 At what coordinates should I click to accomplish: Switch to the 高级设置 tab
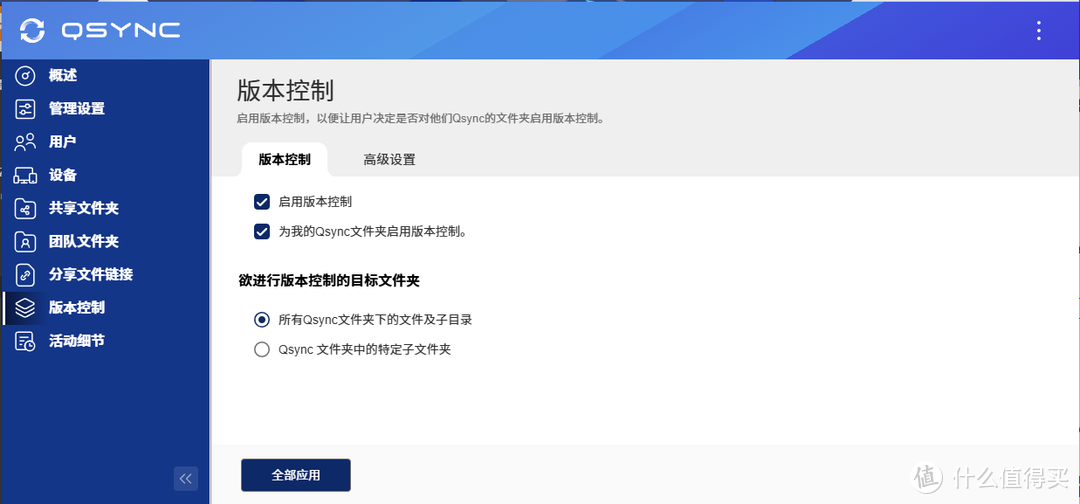coord(389,160)
